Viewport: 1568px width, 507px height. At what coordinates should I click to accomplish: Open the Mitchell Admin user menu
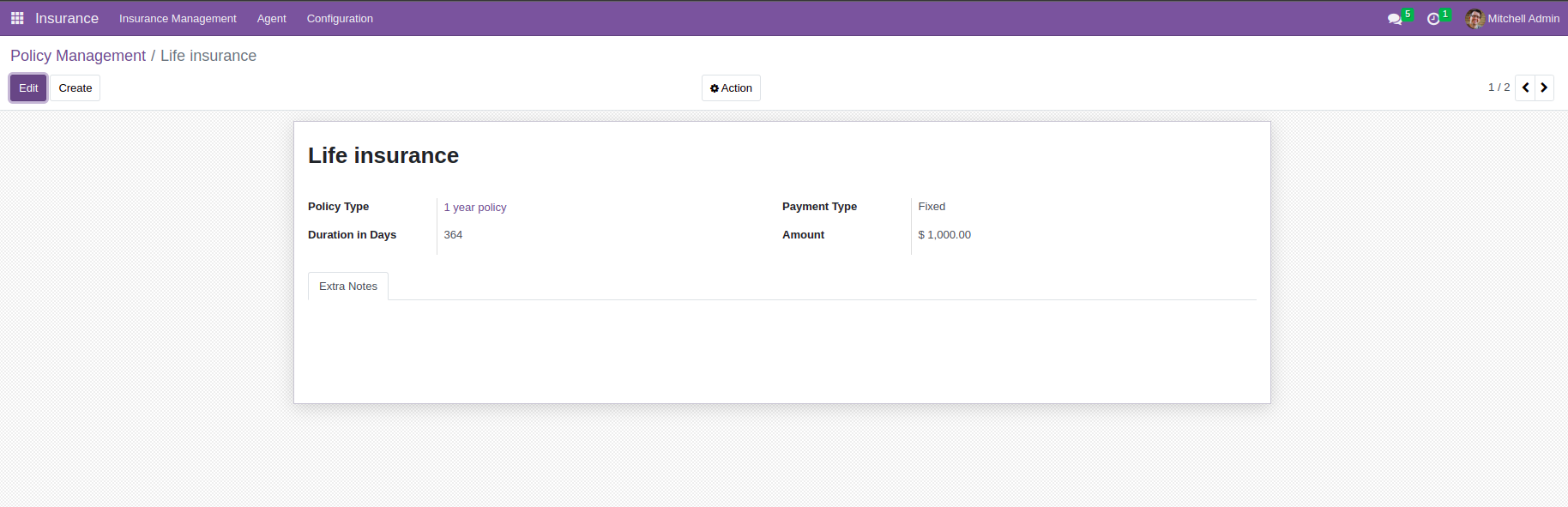point(1523,19)
